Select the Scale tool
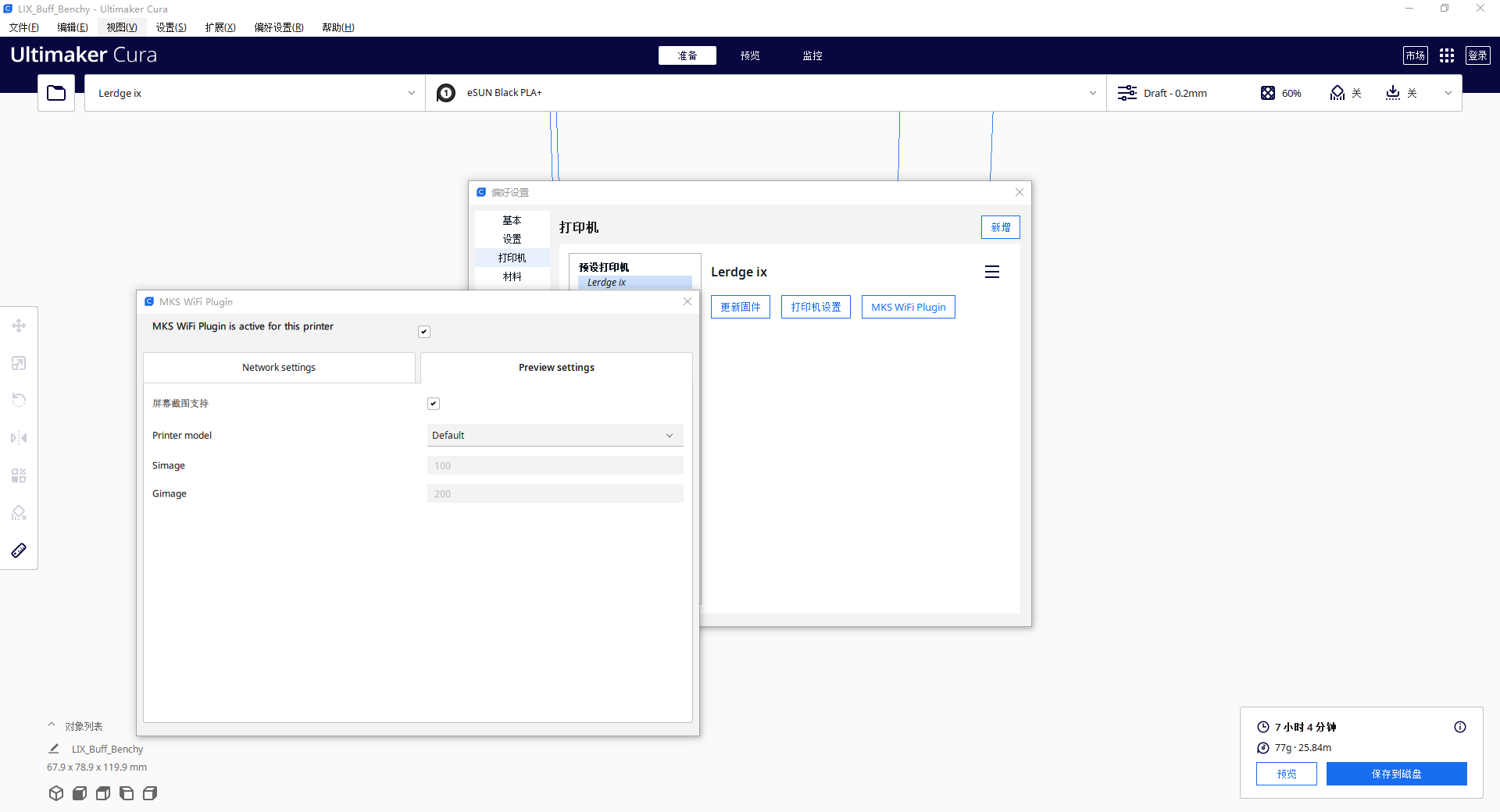The height and width of the screenshot is (812, 1500). pyautogui.click(x=19, y=363)
